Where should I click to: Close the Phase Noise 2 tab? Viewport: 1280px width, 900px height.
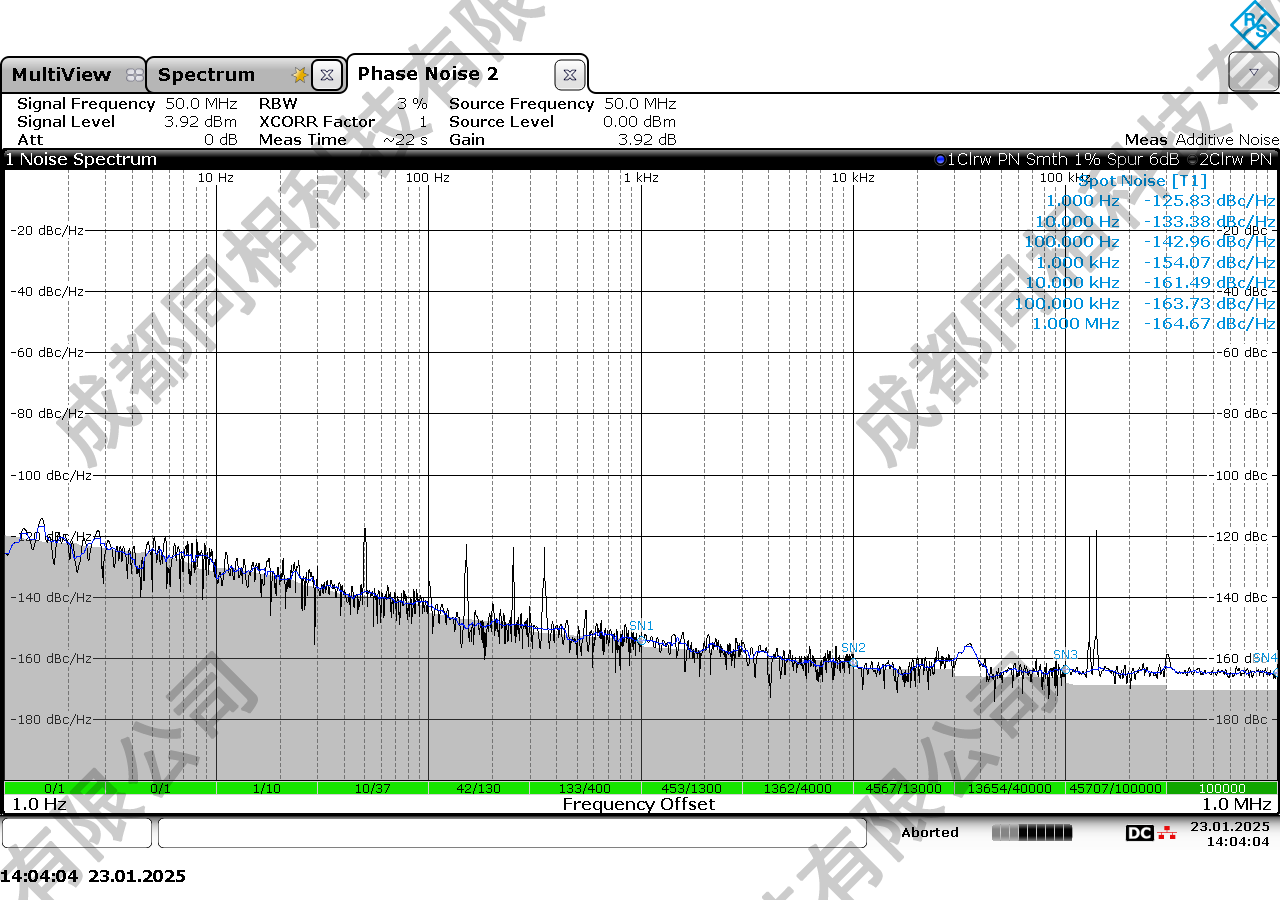click(x=569, y=75)
